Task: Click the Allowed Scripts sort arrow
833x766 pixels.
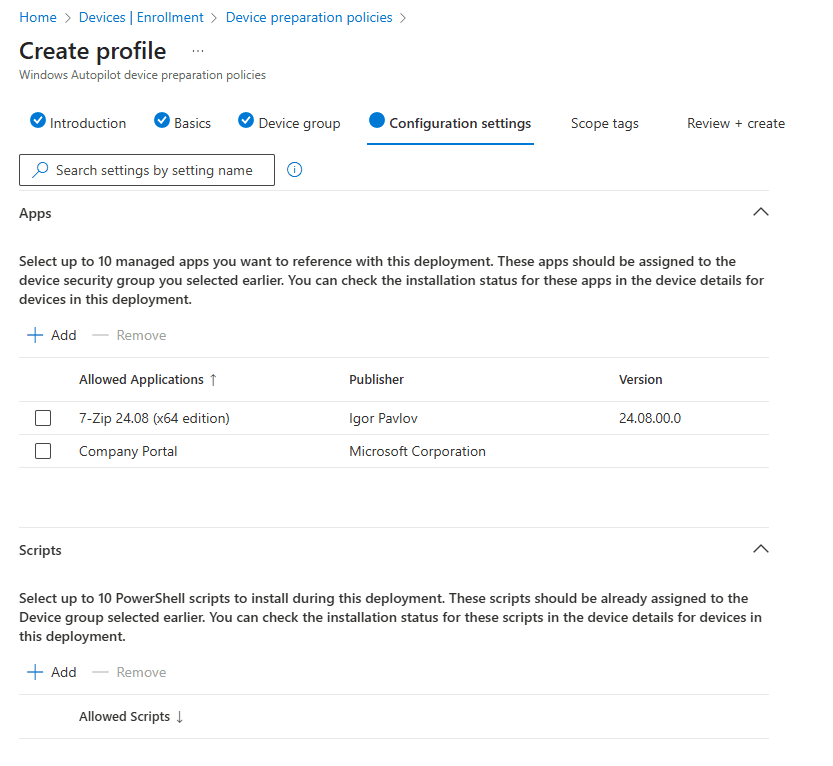Action: [x=180, y=717]
